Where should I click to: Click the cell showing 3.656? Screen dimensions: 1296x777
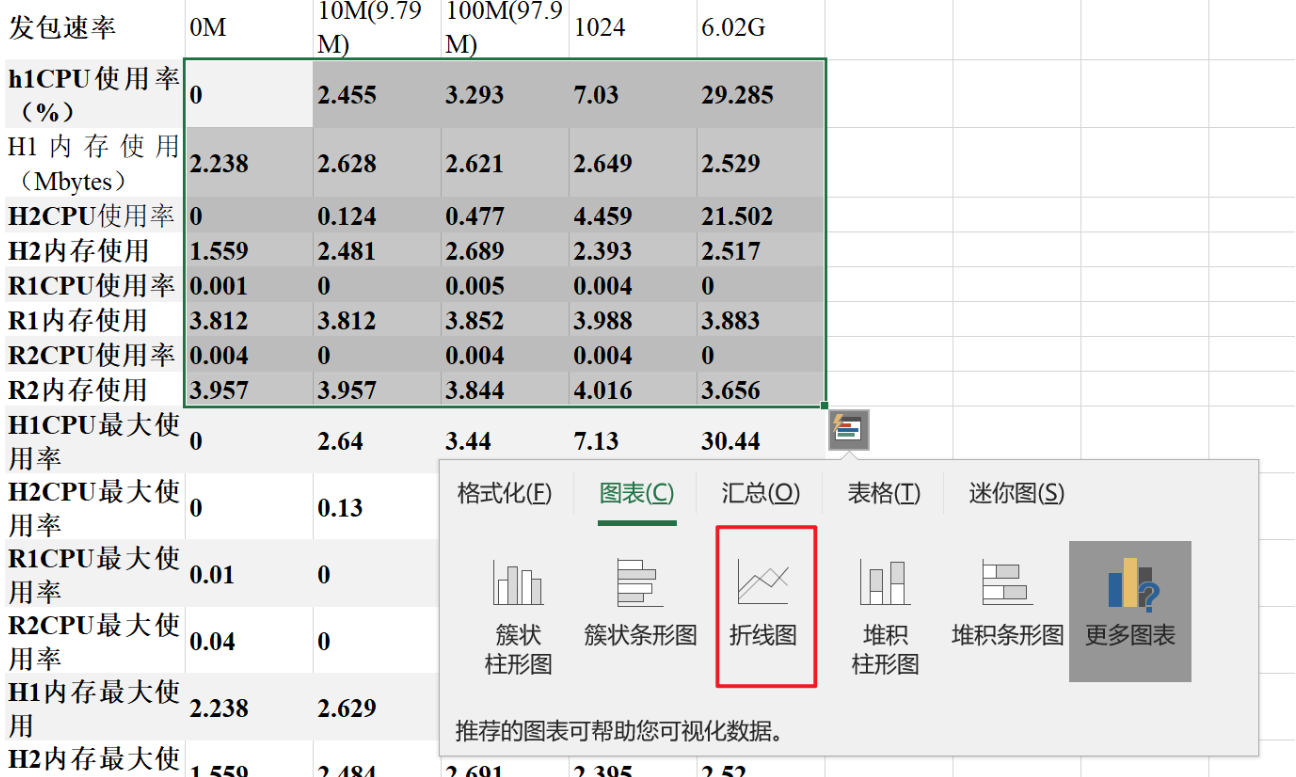click(760, 390)
